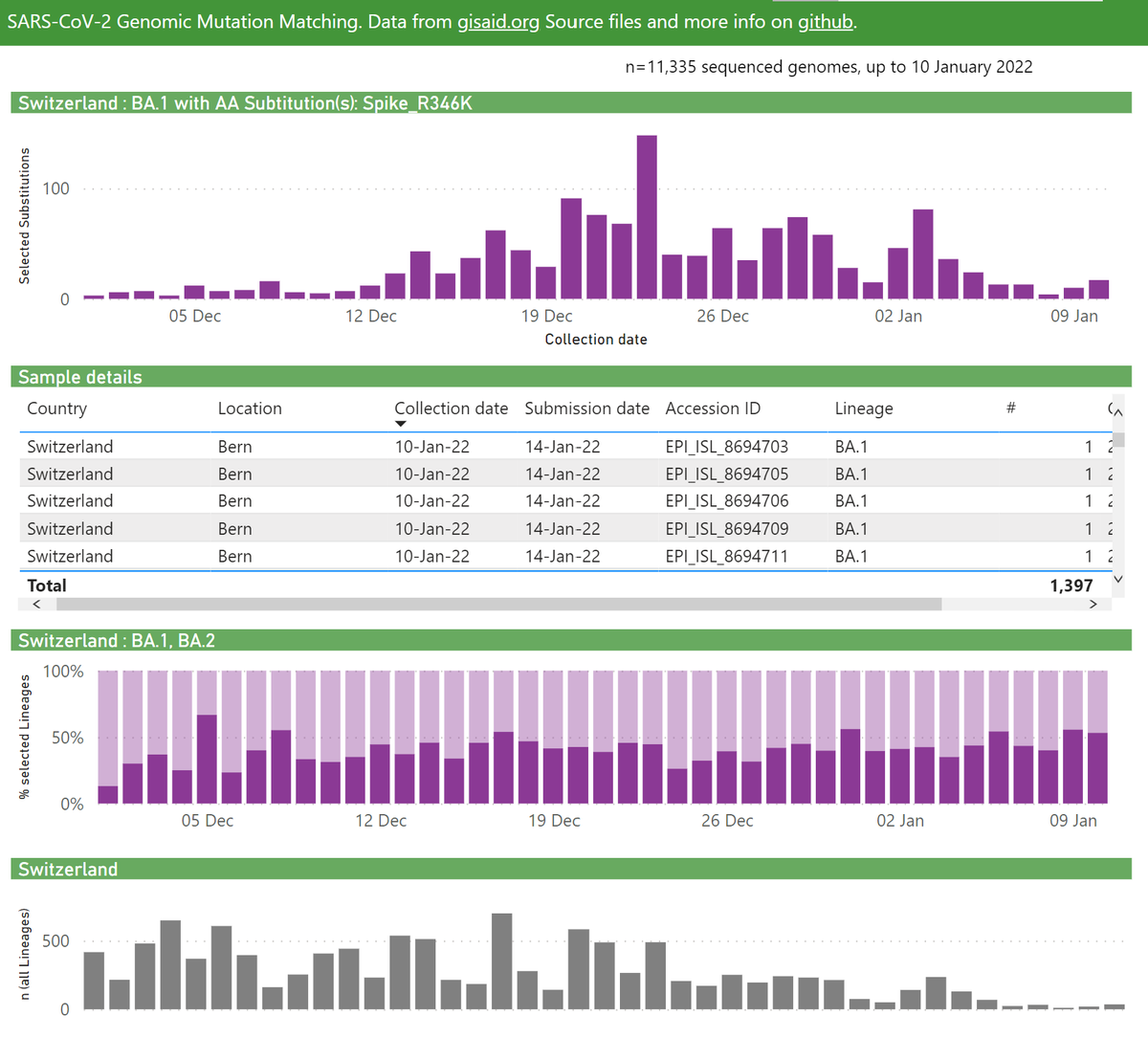Click BA.1 lineage in row EPI_ISL_8694711
Screen dimensions: 1148x1038
click(x=851, y=557)
